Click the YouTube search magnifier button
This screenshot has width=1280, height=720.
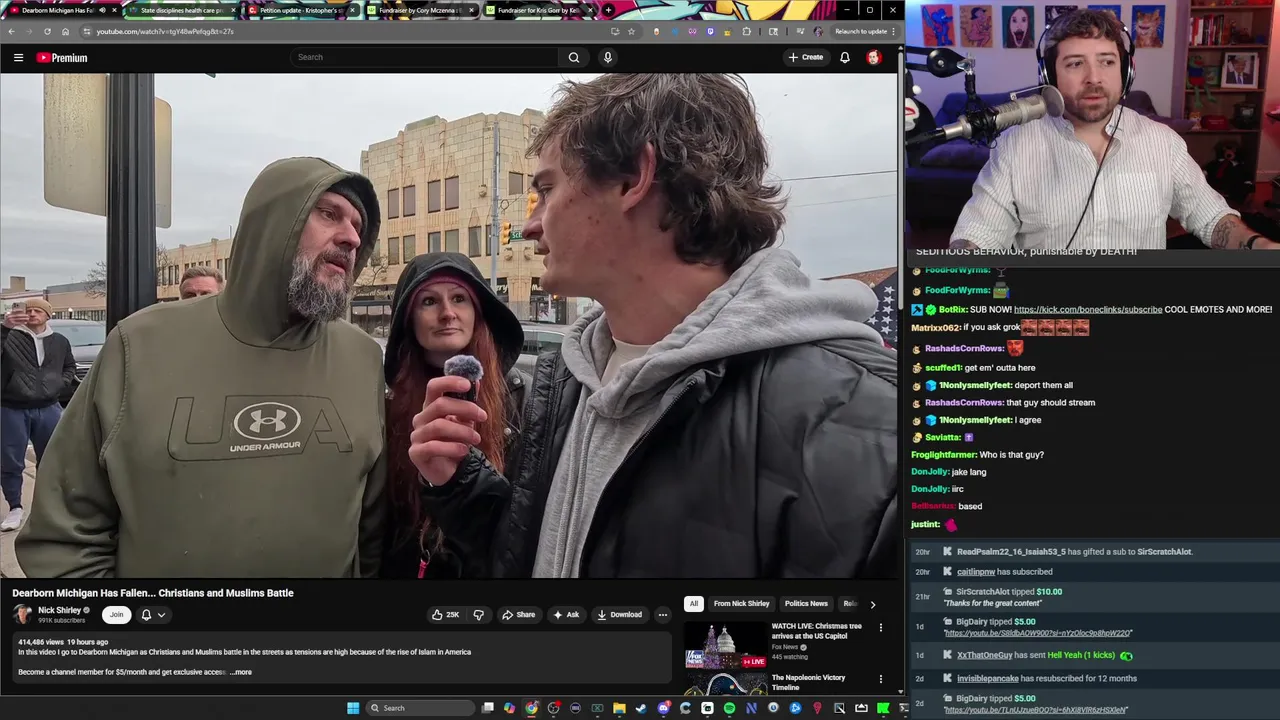[x=574, y=57]
